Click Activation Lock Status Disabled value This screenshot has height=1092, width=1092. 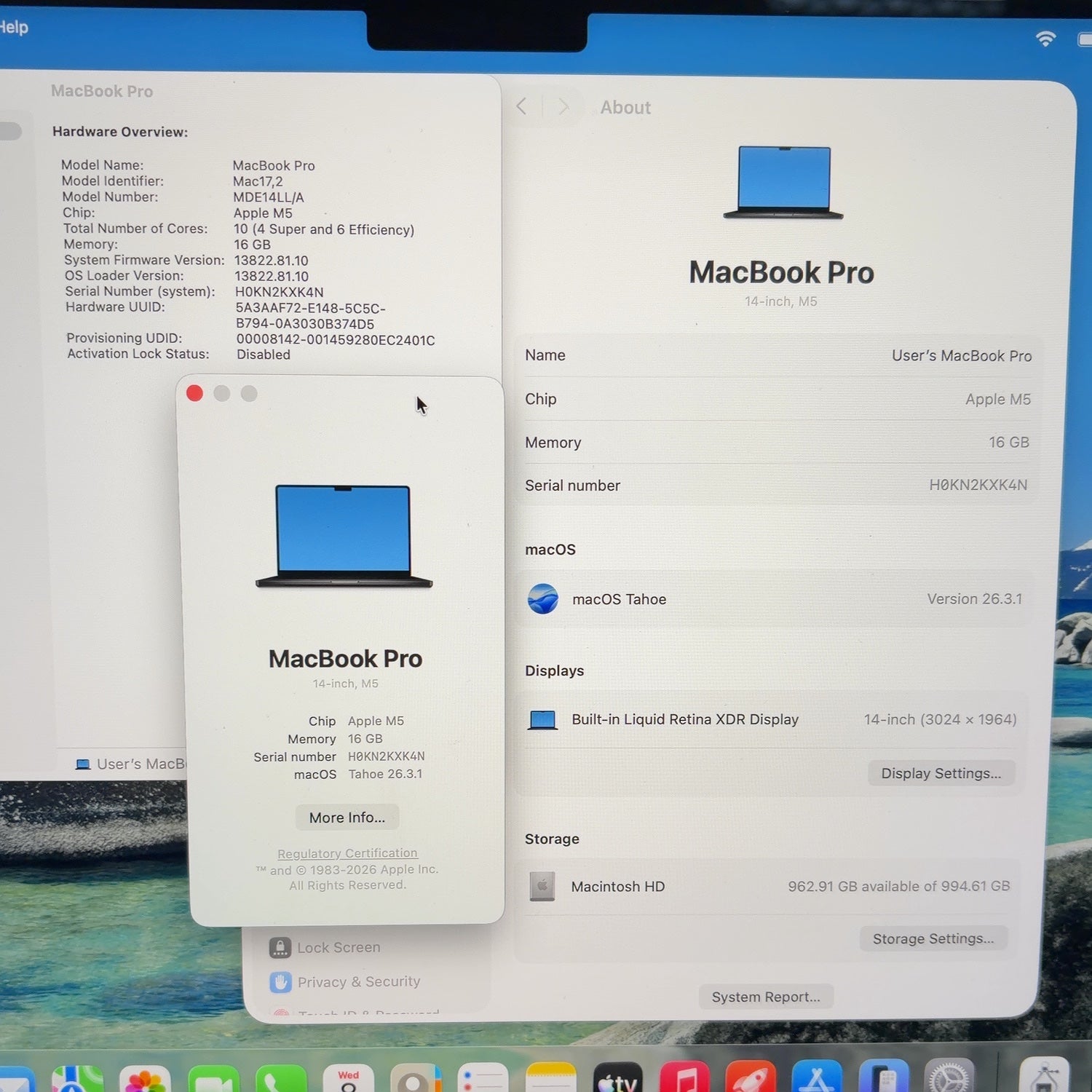click(264, 355)
